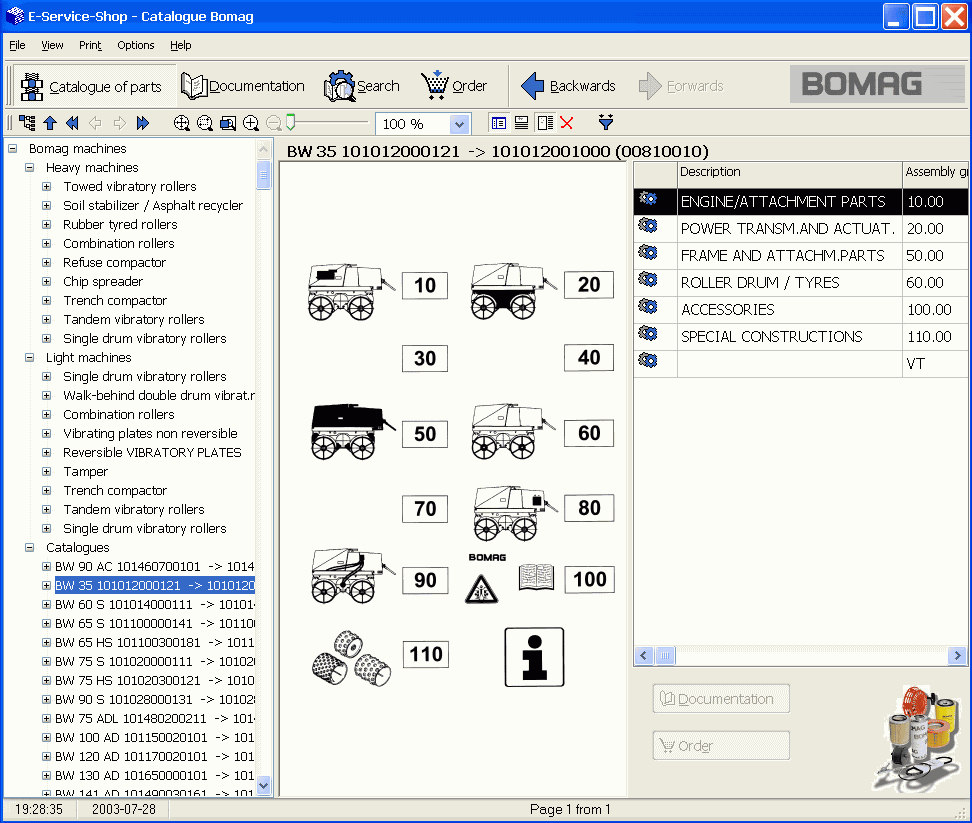The width and height of the screenshot is (972, 823).
Task: Open the Search tool
Action: 362,86
